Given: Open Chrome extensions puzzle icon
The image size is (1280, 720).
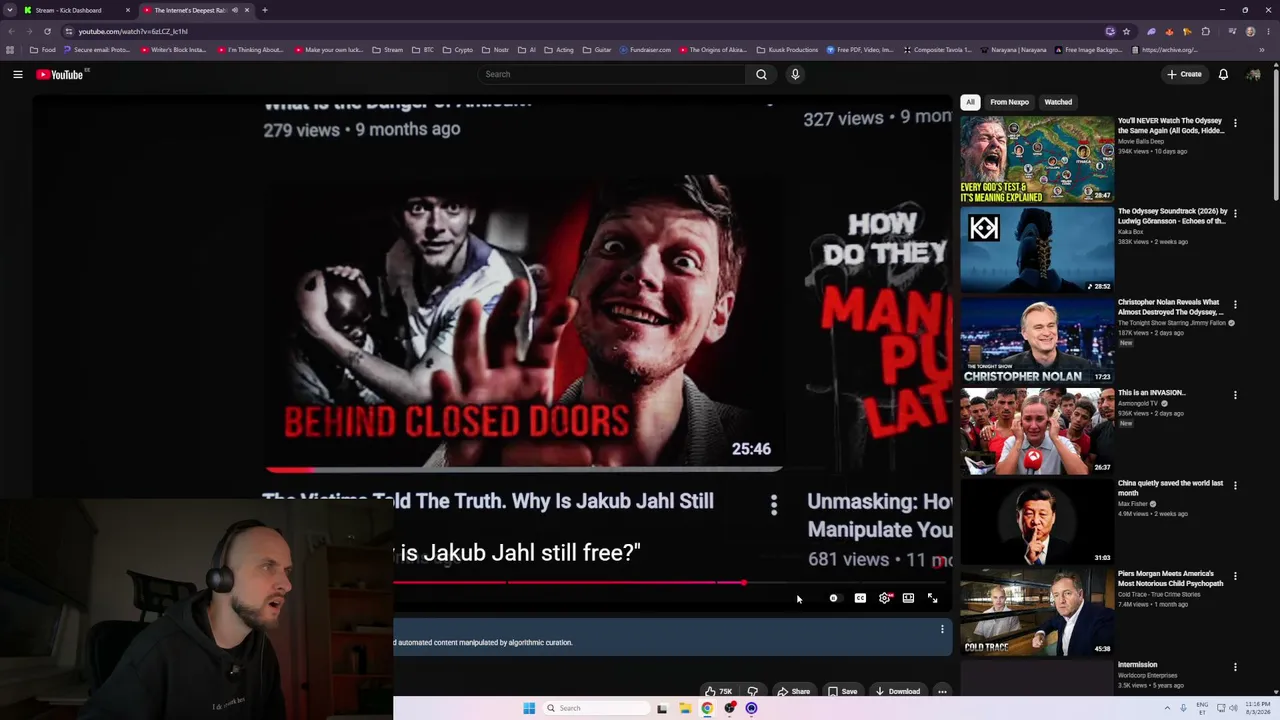Looking at the screenshot, I should pos(1205,31).
